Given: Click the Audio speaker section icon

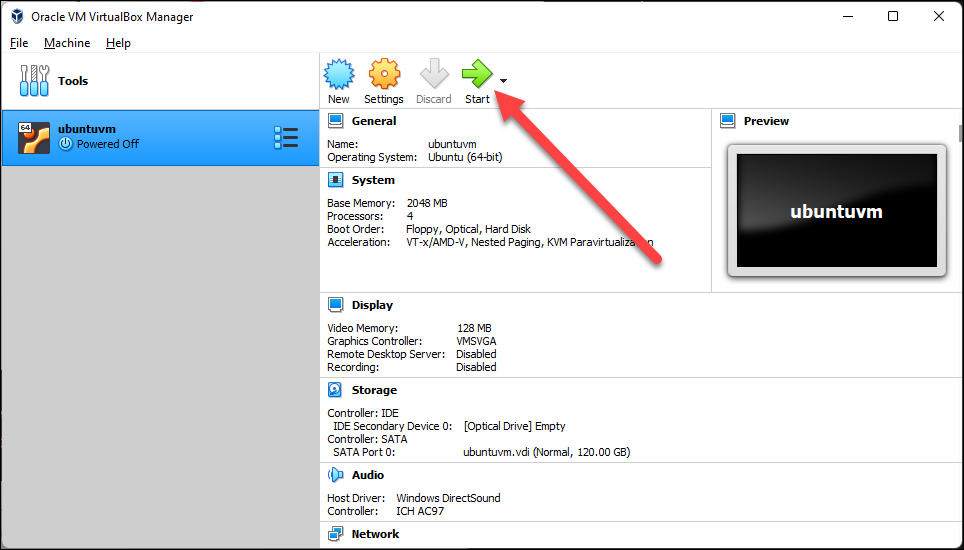Looking at the screenshot, I should click(x=336, y=475).
